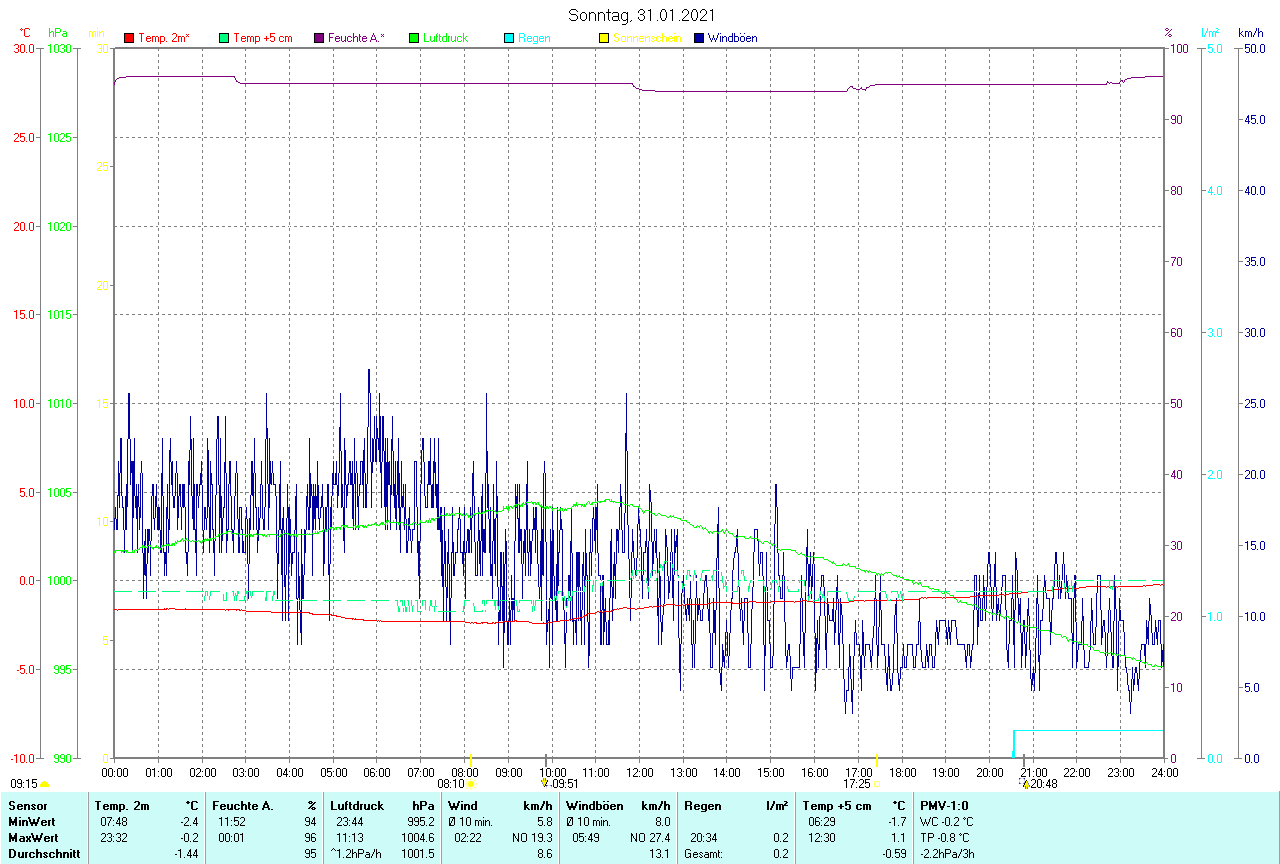Image resolution: width=1280 pixels, height=864 pixels.
Task: Click the 13.1 average gust value
Action: coord(661,854)
